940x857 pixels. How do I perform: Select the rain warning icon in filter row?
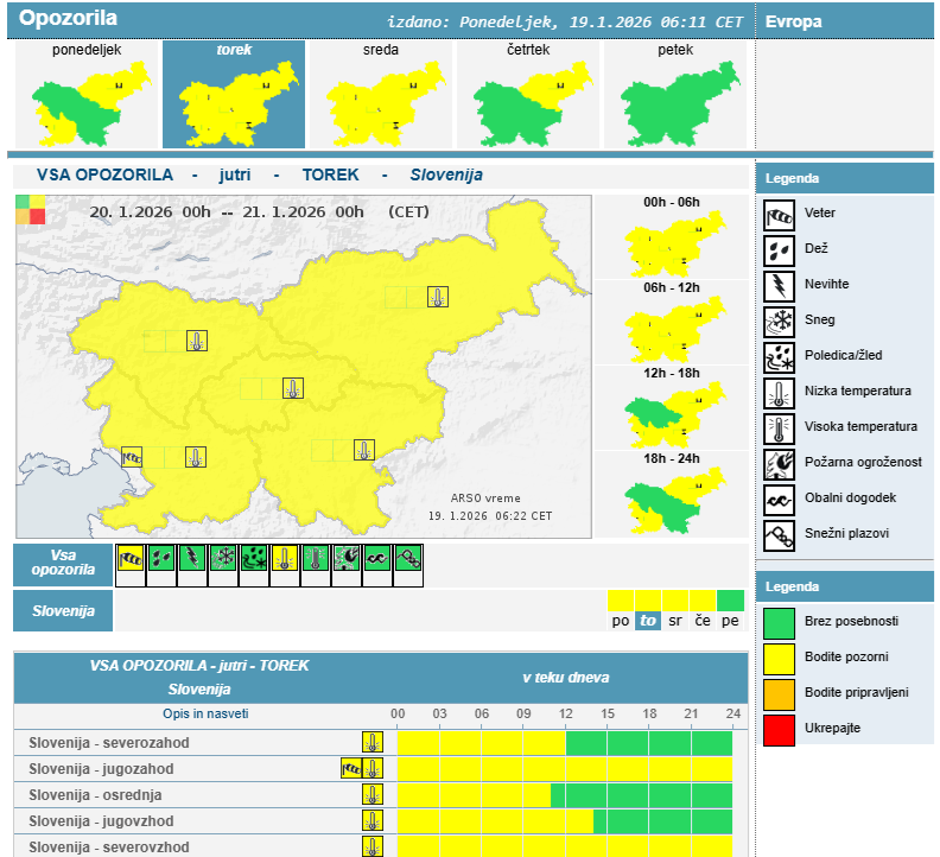[162, 559]
